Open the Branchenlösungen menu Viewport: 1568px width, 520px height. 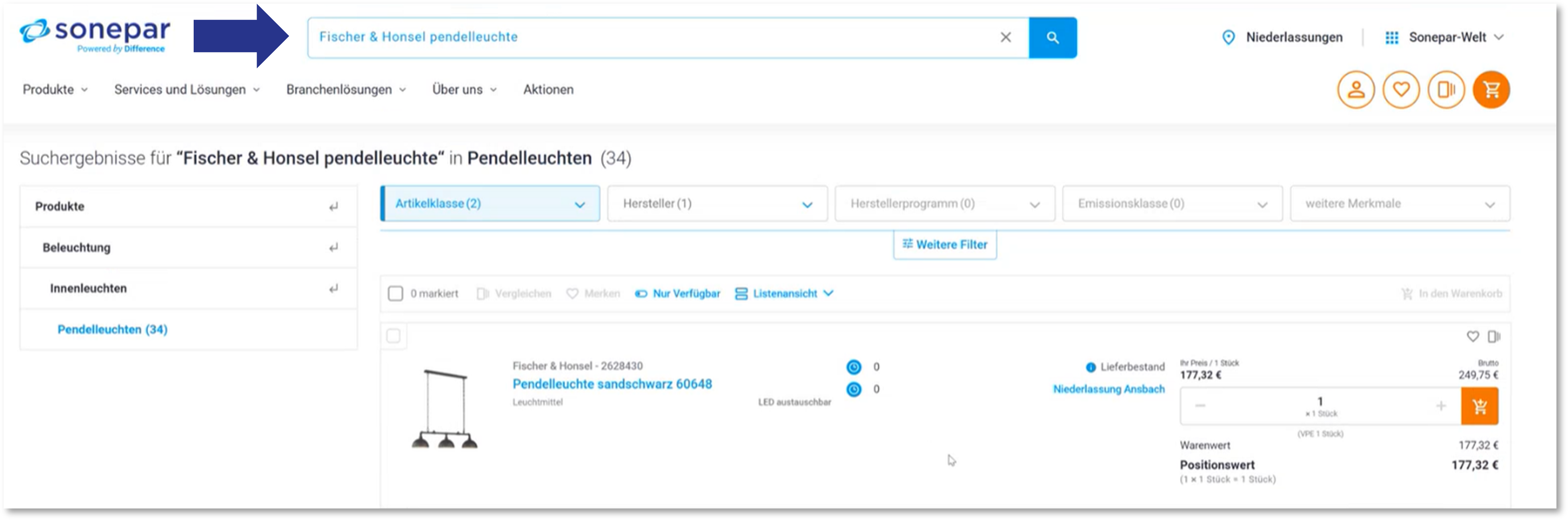click(x=346, y=90)
